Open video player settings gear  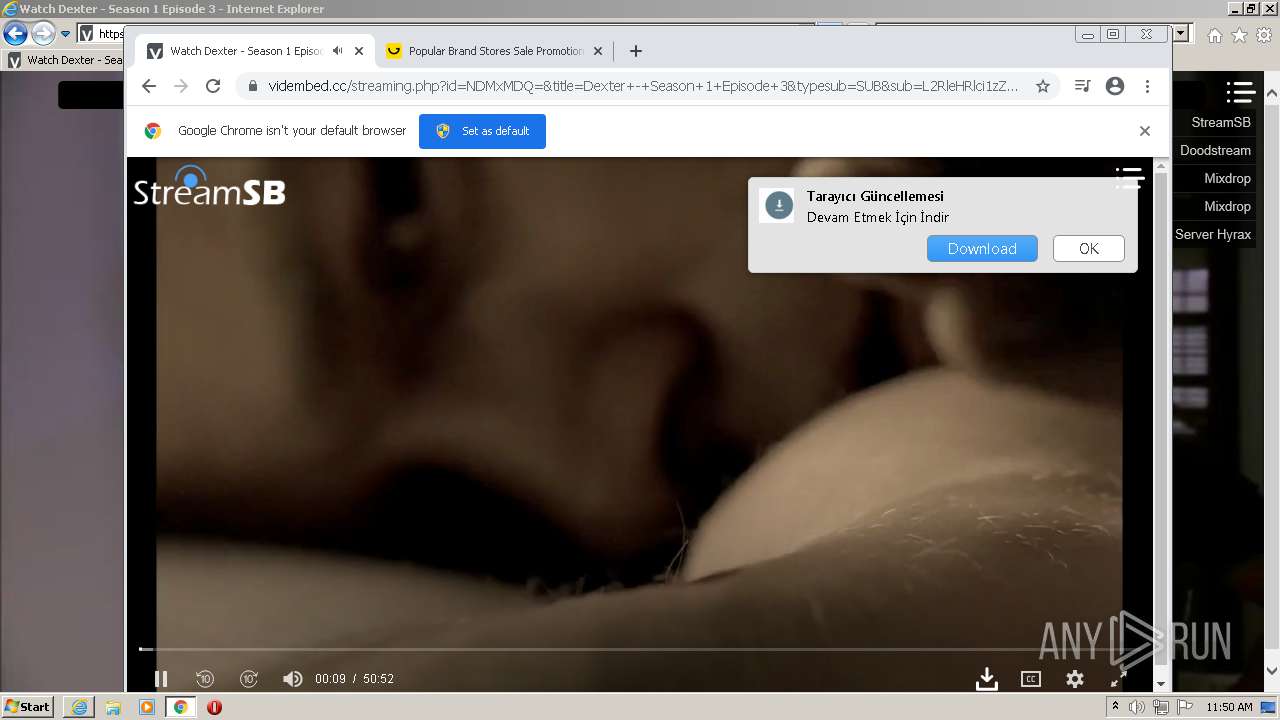tap(1075, 679)
